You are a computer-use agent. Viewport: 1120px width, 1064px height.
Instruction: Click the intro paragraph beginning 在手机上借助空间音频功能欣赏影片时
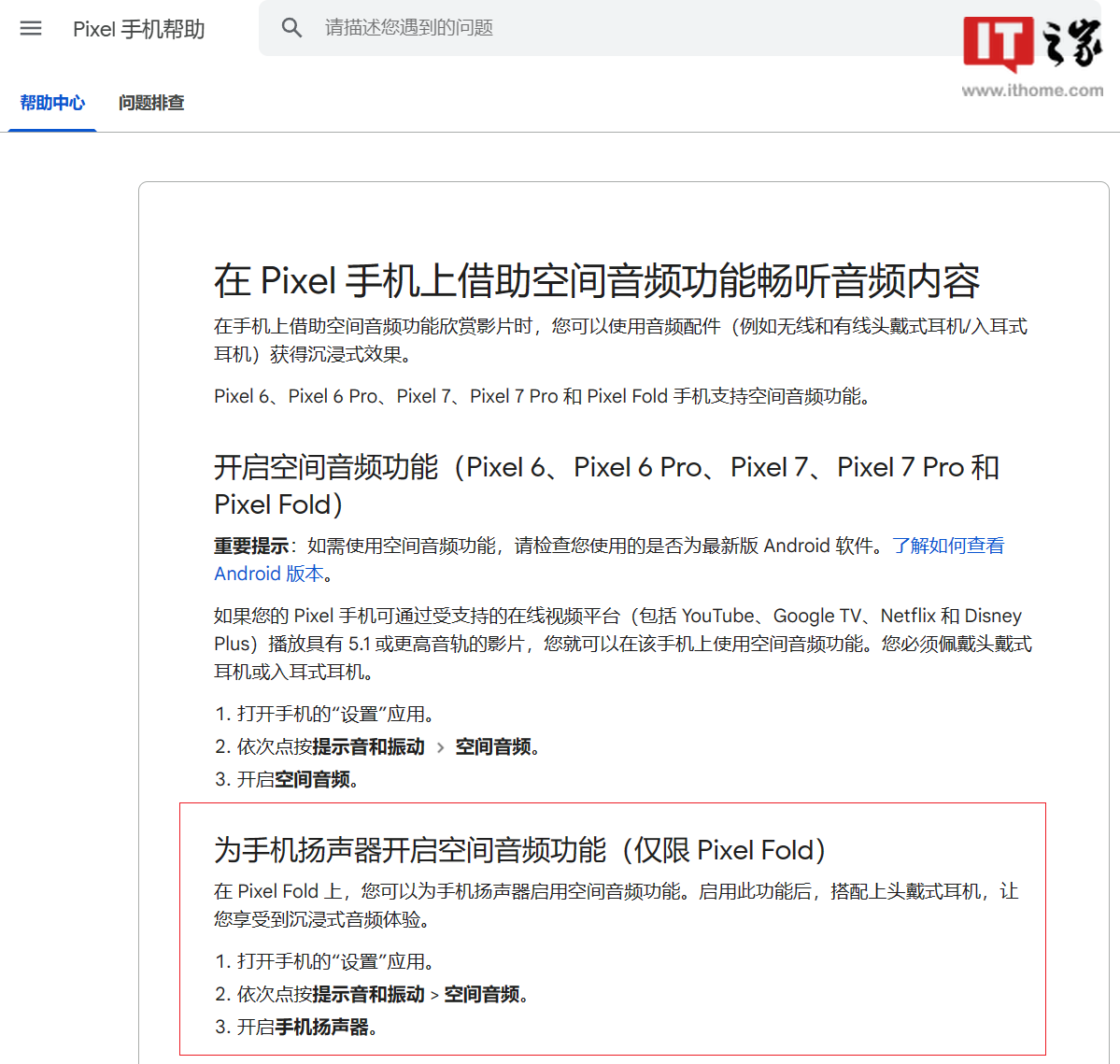620,340
